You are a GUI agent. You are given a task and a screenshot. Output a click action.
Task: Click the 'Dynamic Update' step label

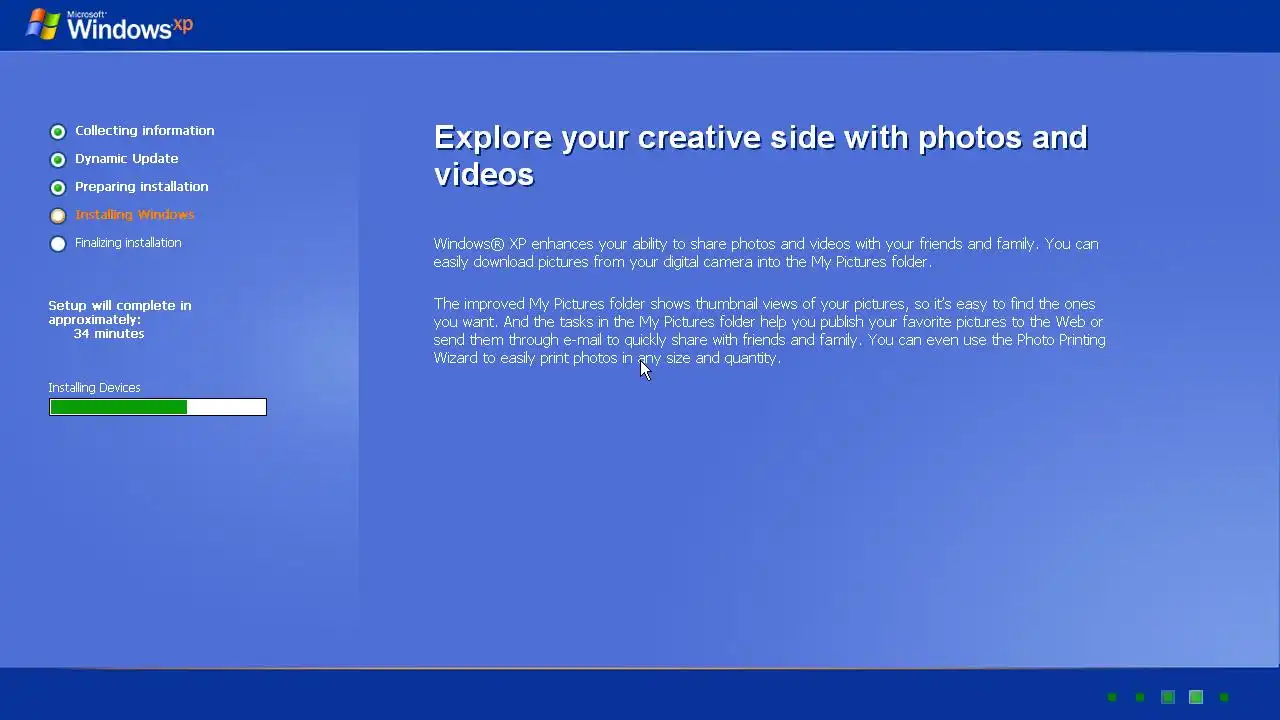pos(126,159)
